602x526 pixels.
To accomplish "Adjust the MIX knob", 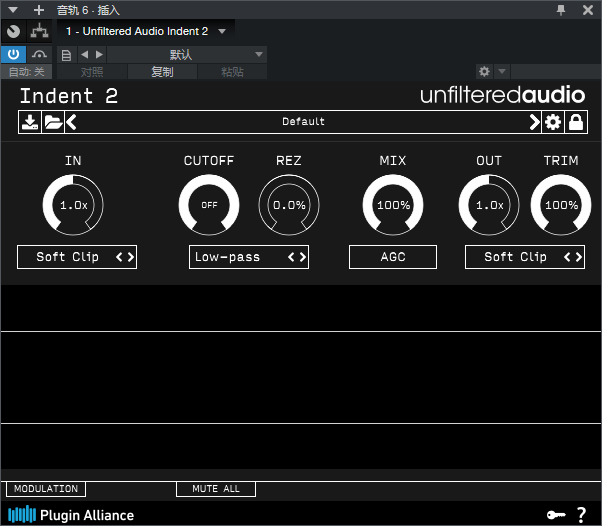I will click(393, 205).
